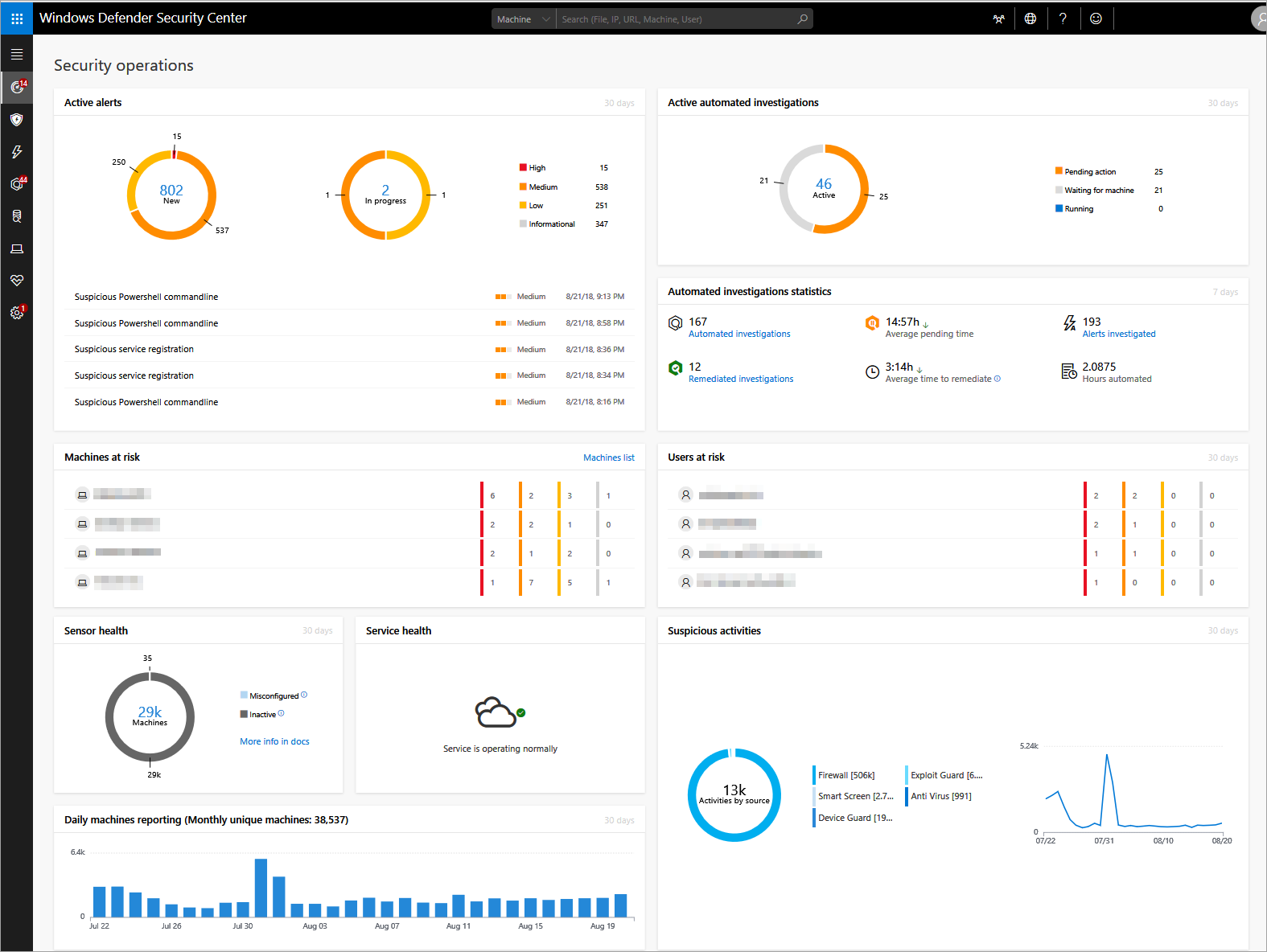This screenshot has width=1267, height=952.
Task: Open the Machines list link
Action: click(608, 458)
